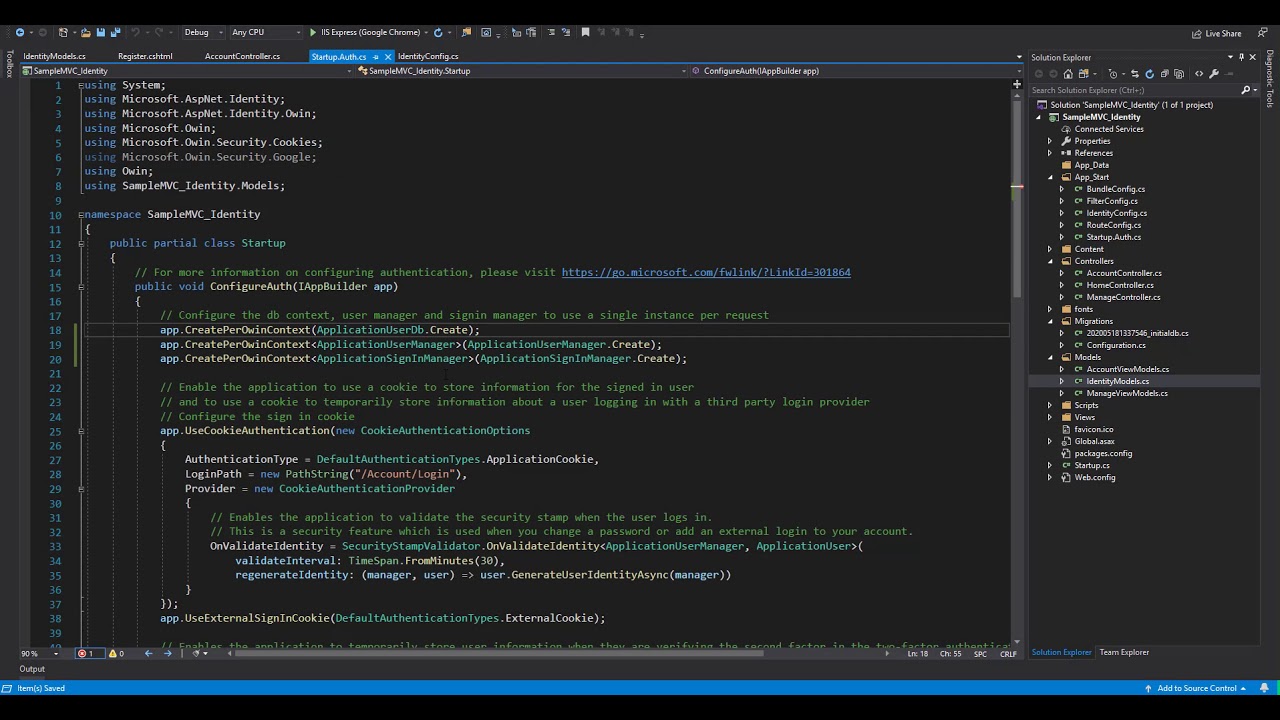This screenshot has width=1280, height=720.
Task: Switch to IdentityConfig.cs editor tab
Action: [x=428, y=56]
